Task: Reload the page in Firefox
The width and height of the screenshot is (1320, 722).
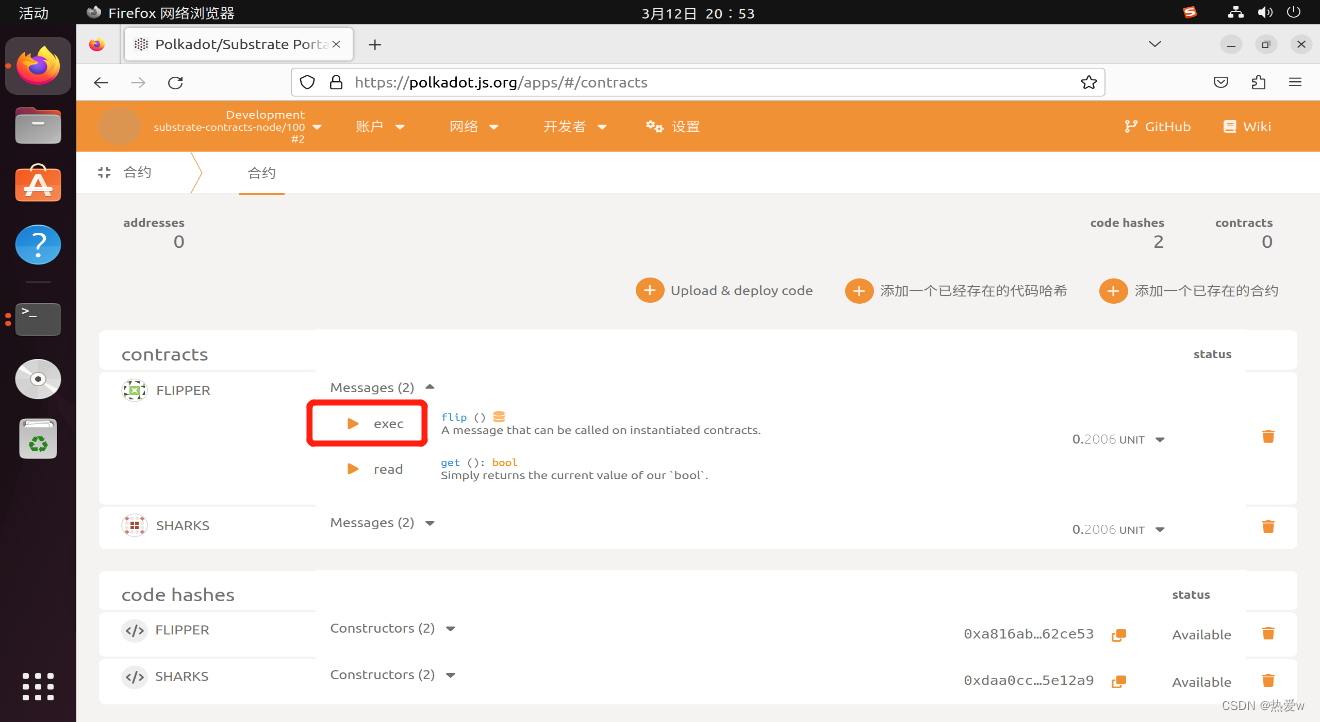Action: 176,83
